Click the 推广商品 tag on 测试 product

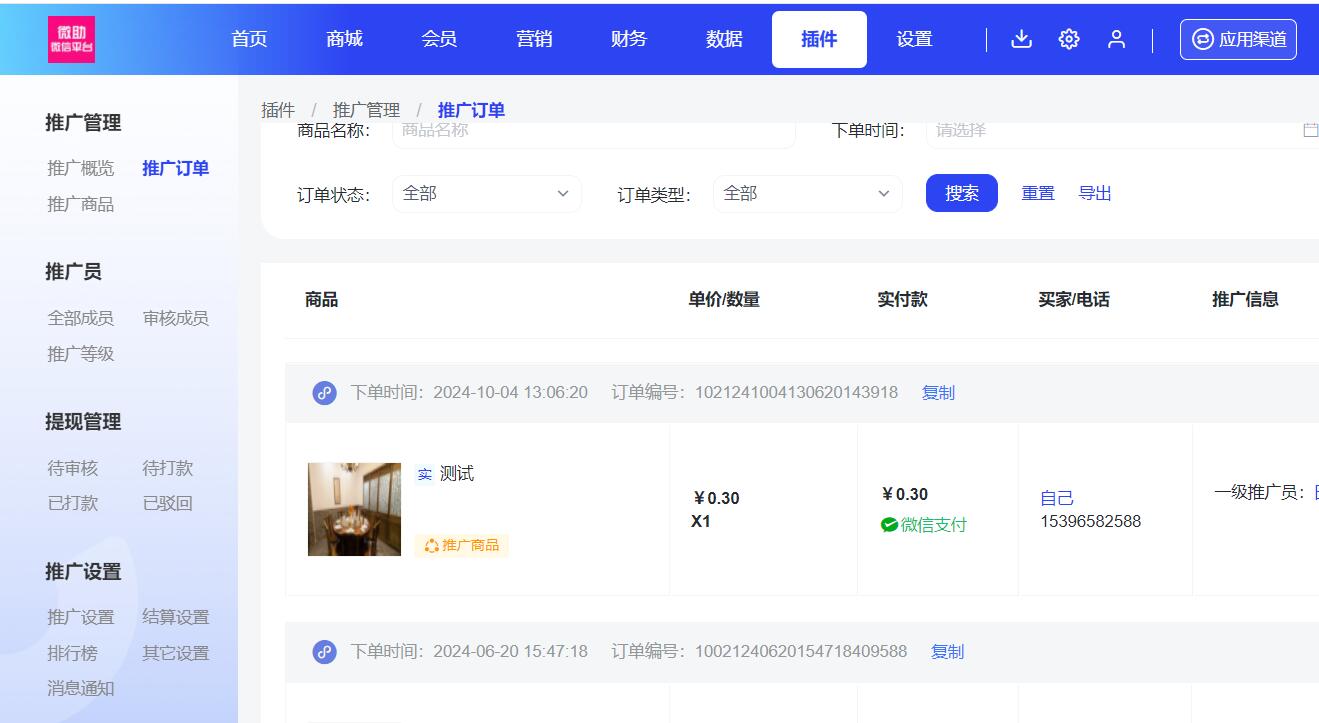click(462, 545)
